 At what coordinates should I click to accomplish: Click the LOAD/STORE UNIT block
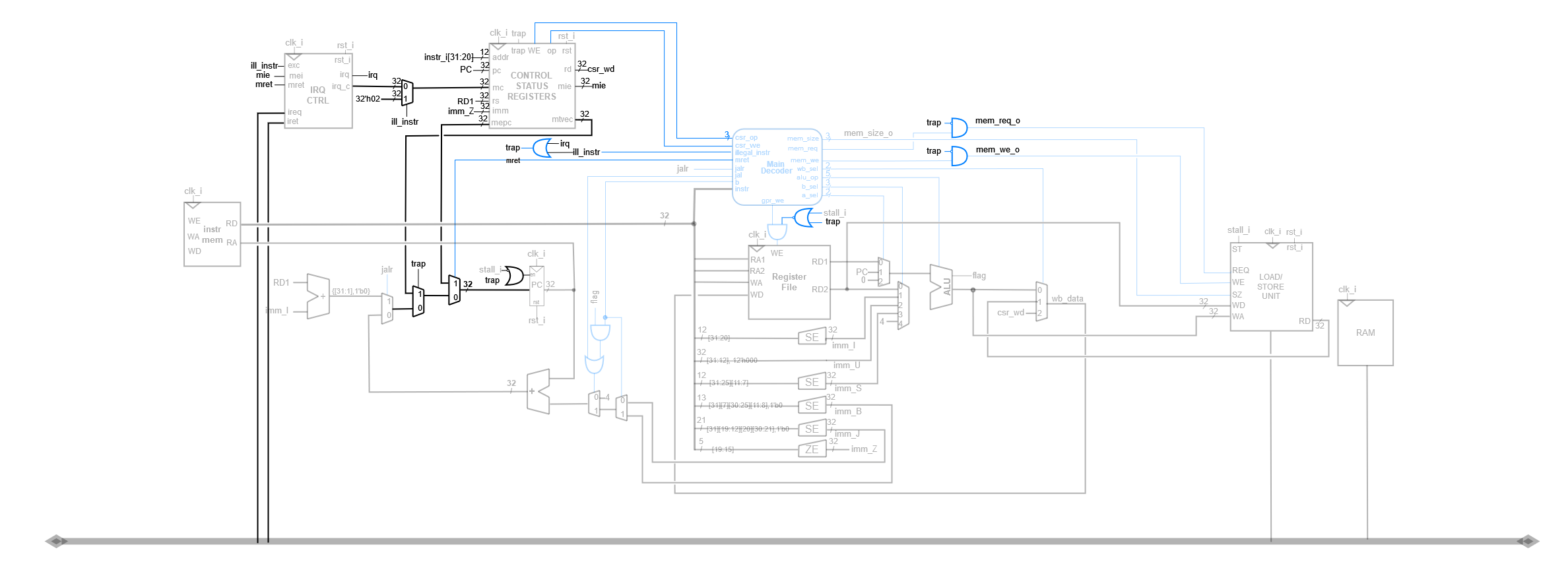pos(1271,286)
